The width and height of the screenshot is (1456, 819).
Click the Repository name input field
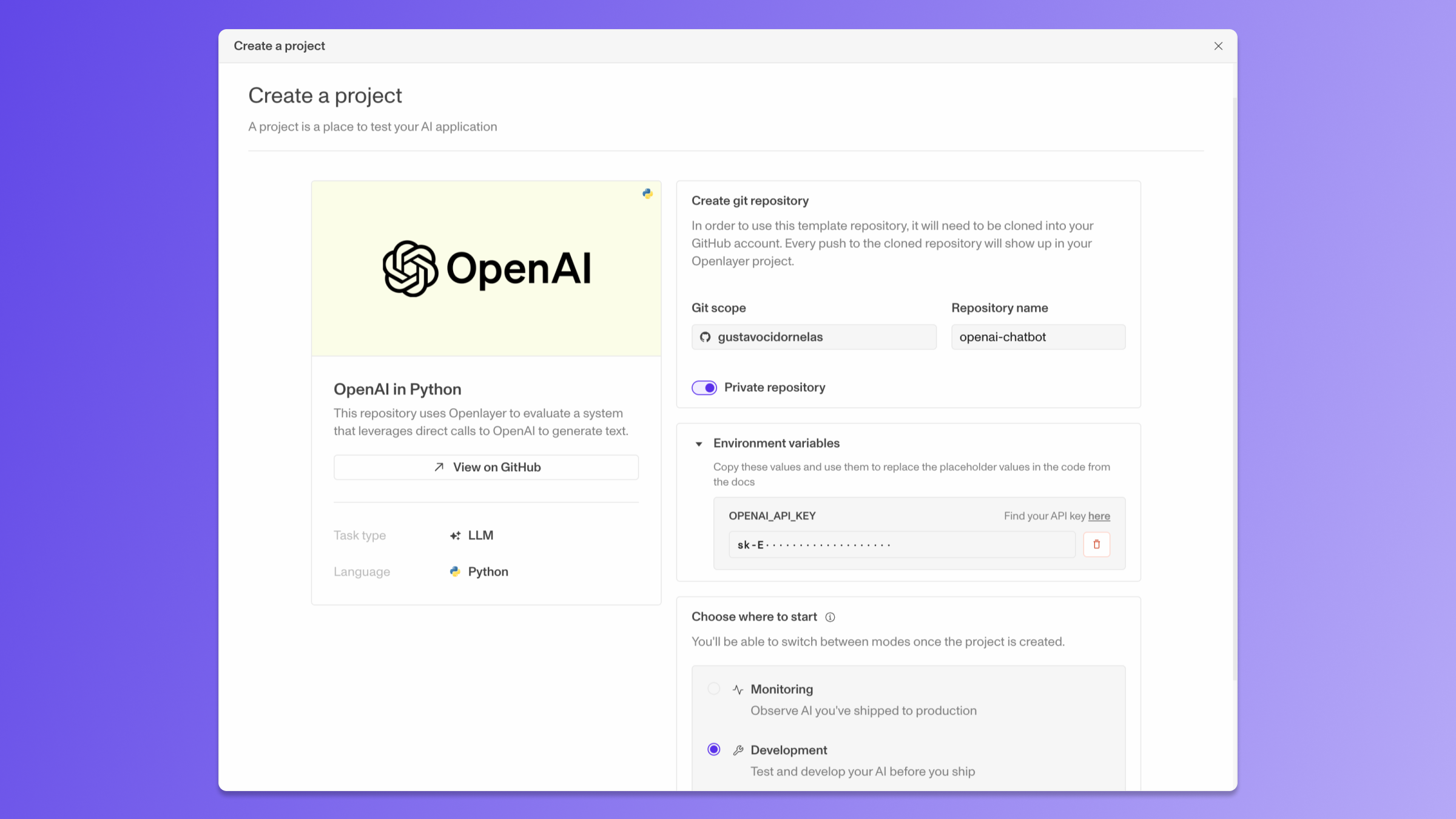1038,337
